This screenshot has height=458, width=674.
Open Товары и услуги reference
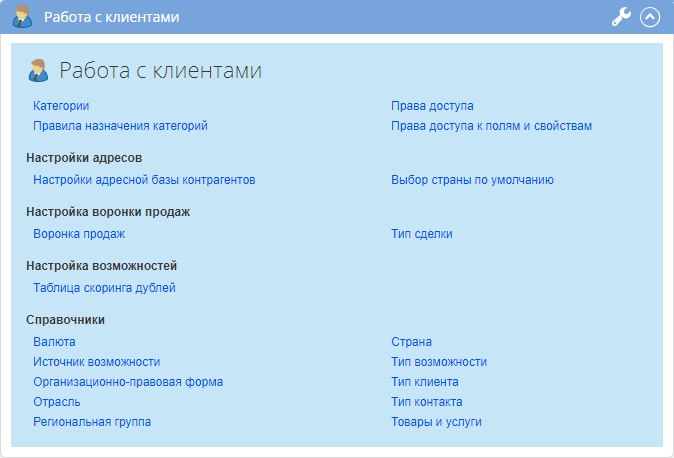436,422
